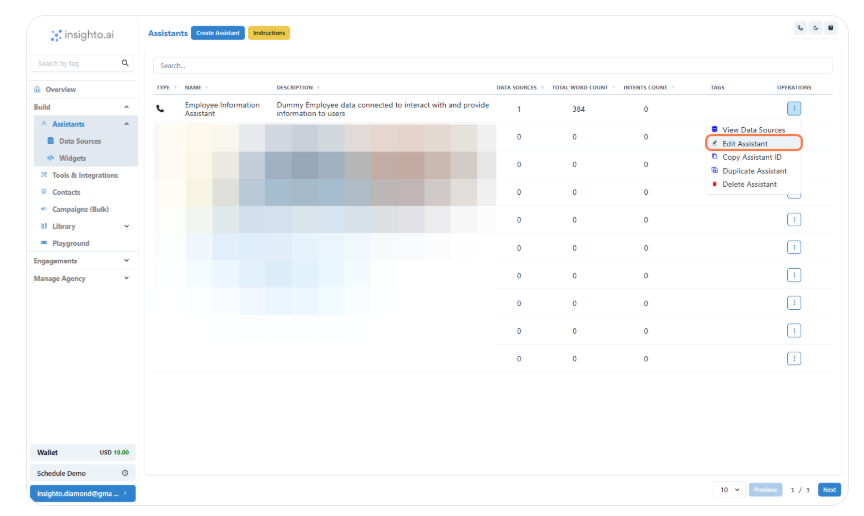Expand the Manage Agency section
Screen dimensions: 864x516
pyautogui.click(x=82, y=278)
